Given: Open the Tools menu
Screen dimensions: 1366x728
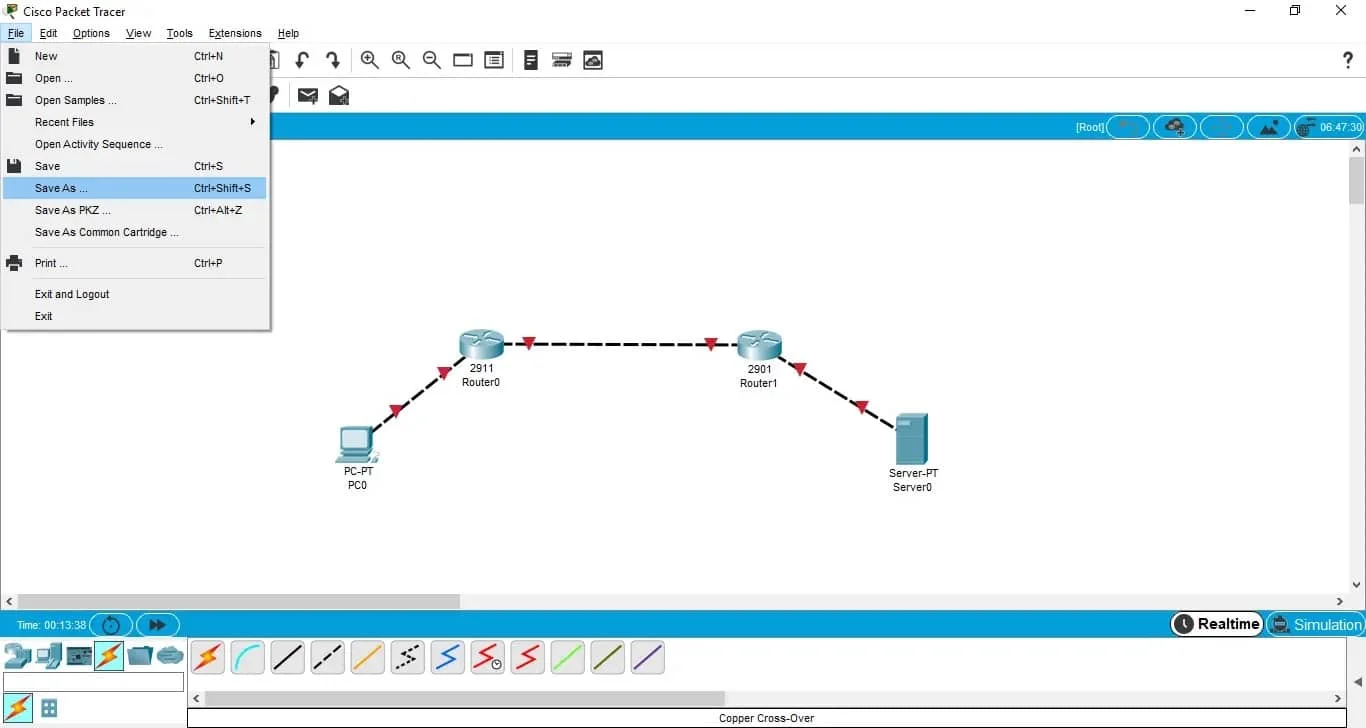Looking at the screenshot, I should [x=179, y=33].
